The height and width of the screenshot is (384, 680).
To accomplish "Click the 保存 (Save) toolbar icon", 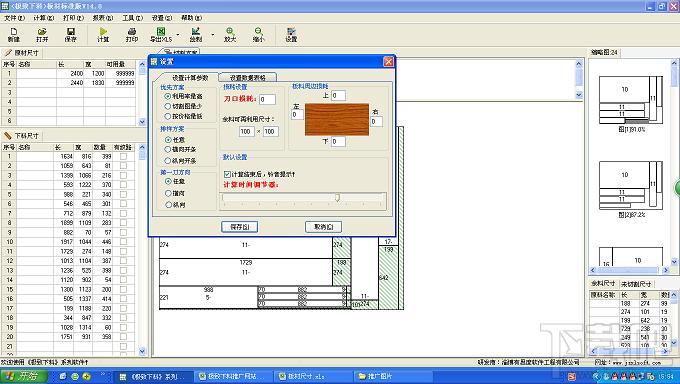I will (70, 34).
